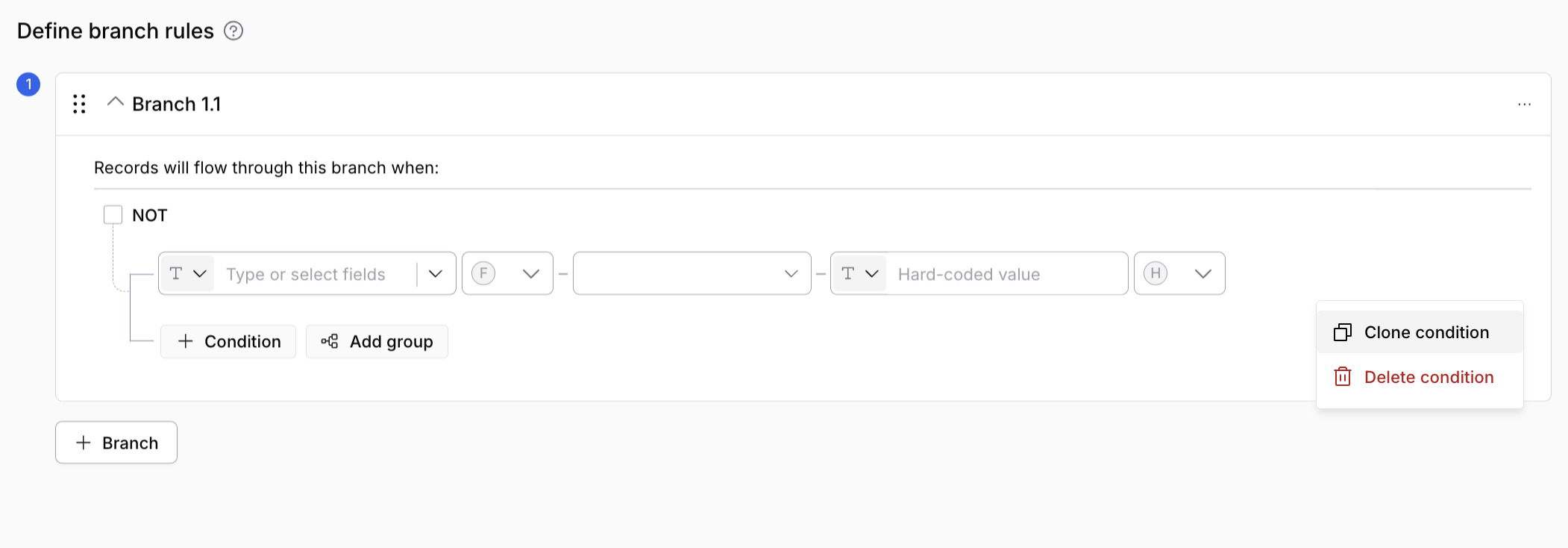Collapse Branch 1.1 using the chevron
The image size is (1568, 548).
(x=115, y=102)
